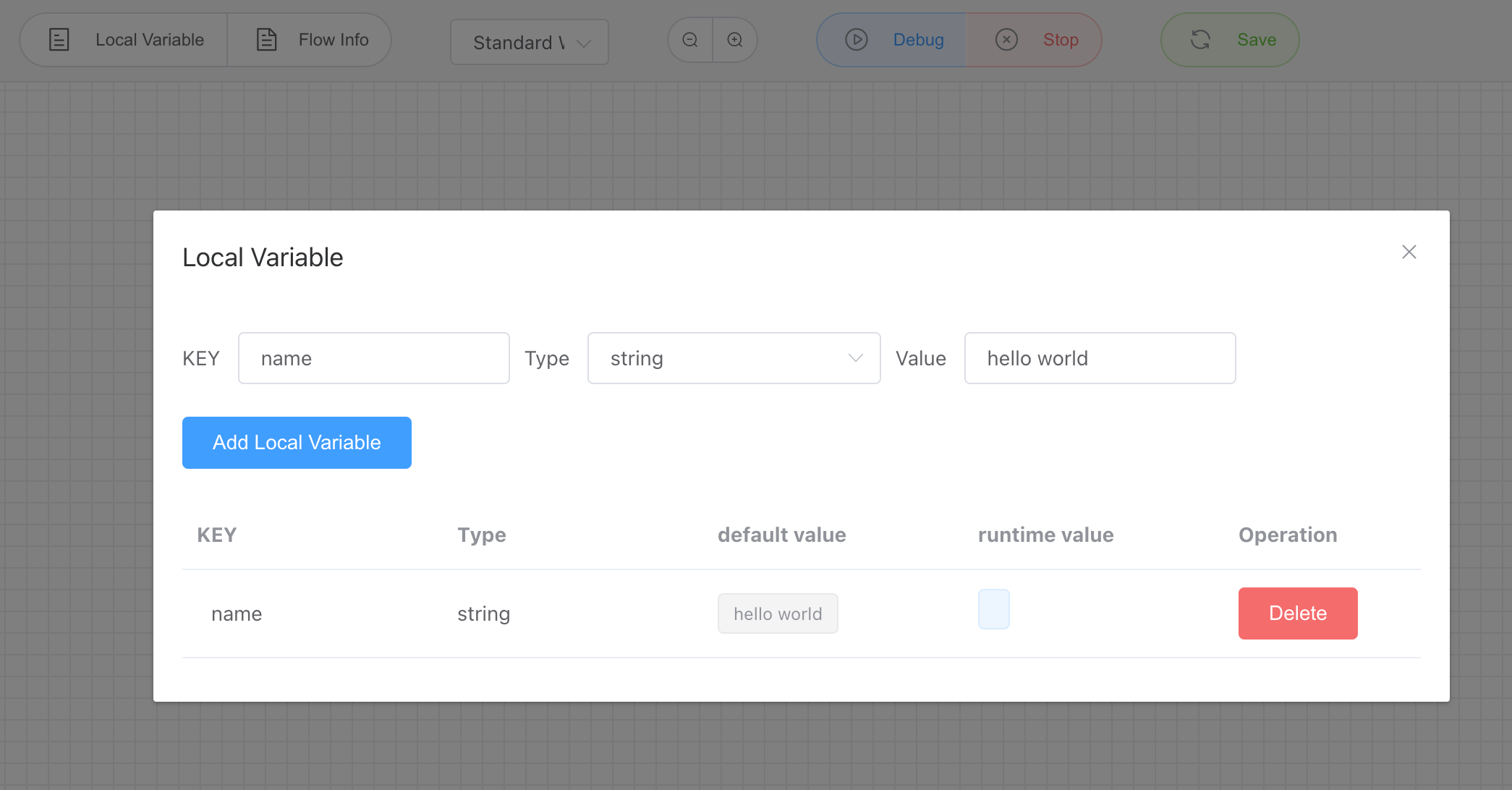Click the zoom out magnifier icon
Viewport: 1512px width, 790px height.
[690, 40]
